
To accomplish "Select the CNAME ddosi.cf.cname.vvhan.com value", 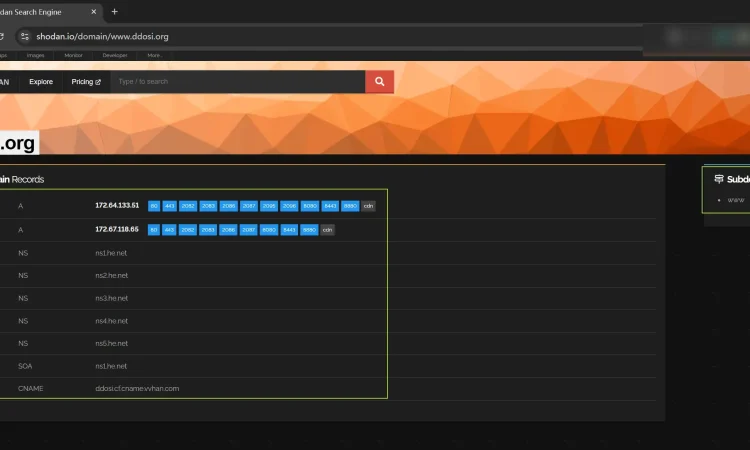I will tap(137, 389).
